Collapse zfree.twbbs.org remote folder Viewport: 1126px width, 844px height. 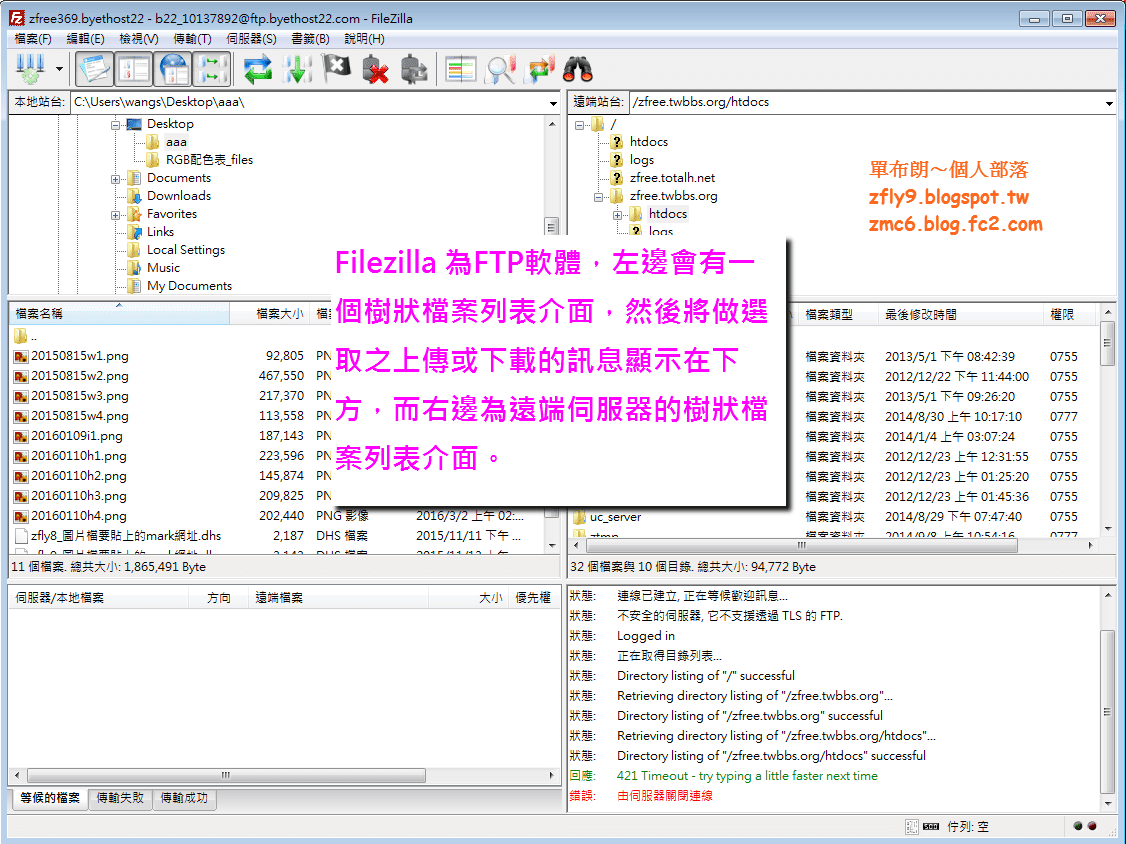pos(598,197)
